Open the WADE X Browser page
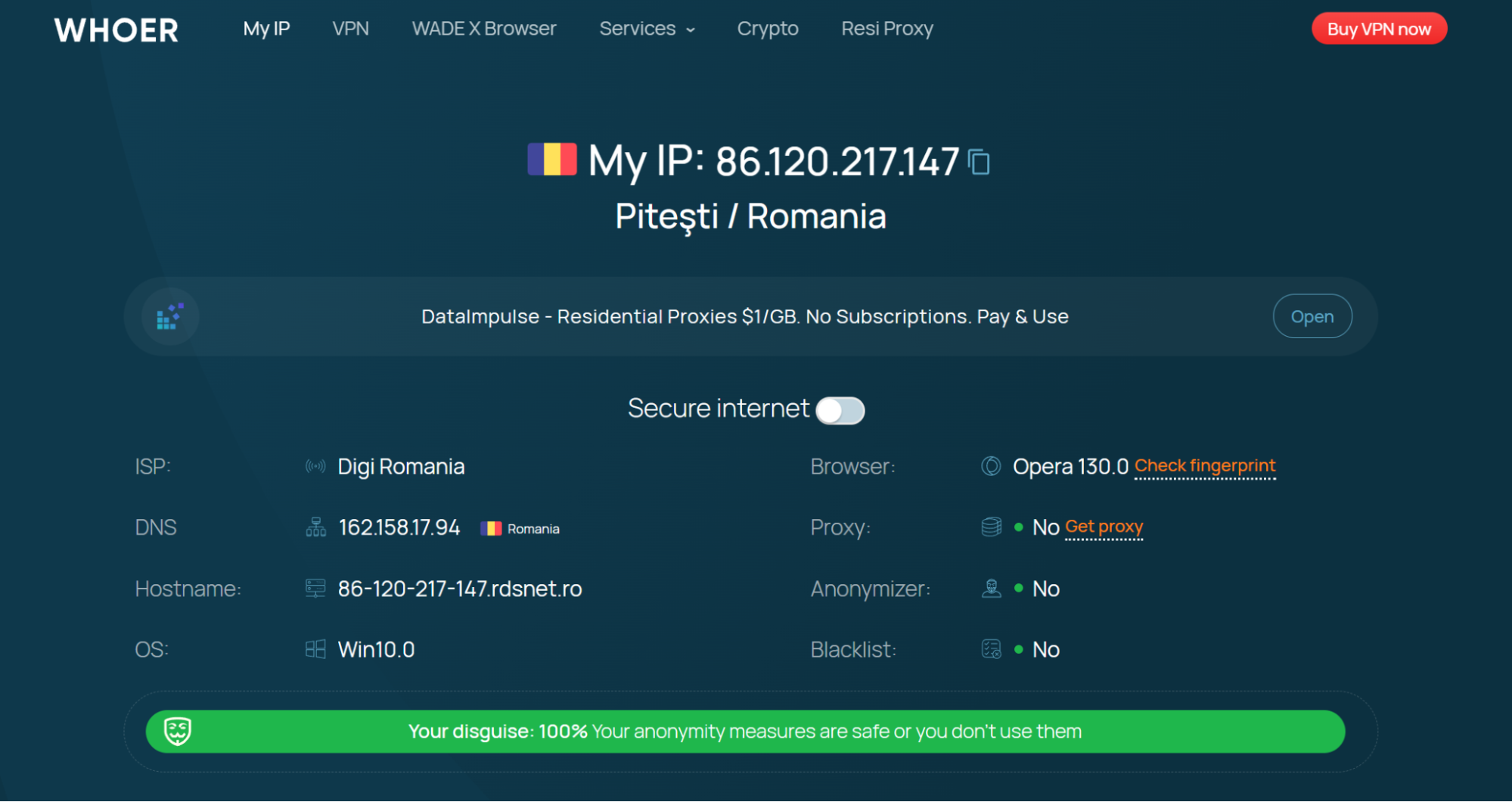 [x=484, y=29]
